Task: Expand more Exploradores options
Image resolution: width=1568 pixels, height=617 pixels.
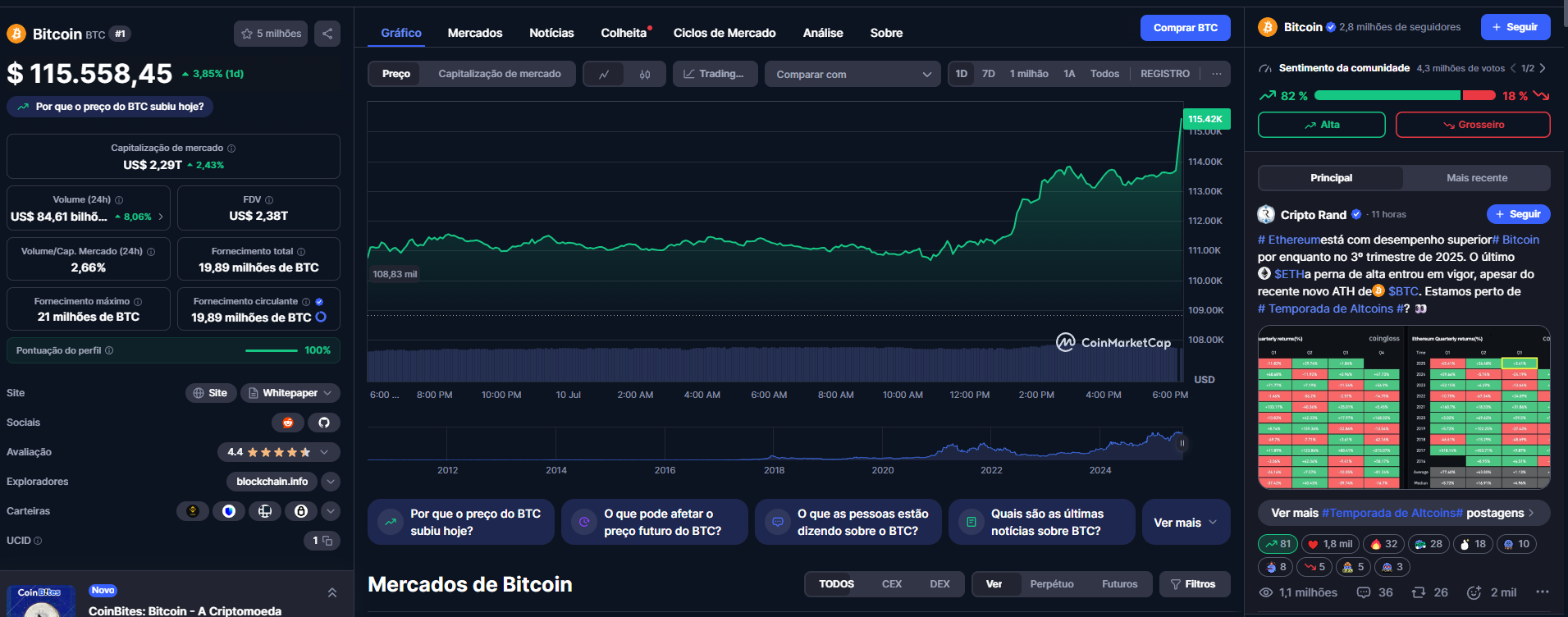Action: click(x=331, y=482)
